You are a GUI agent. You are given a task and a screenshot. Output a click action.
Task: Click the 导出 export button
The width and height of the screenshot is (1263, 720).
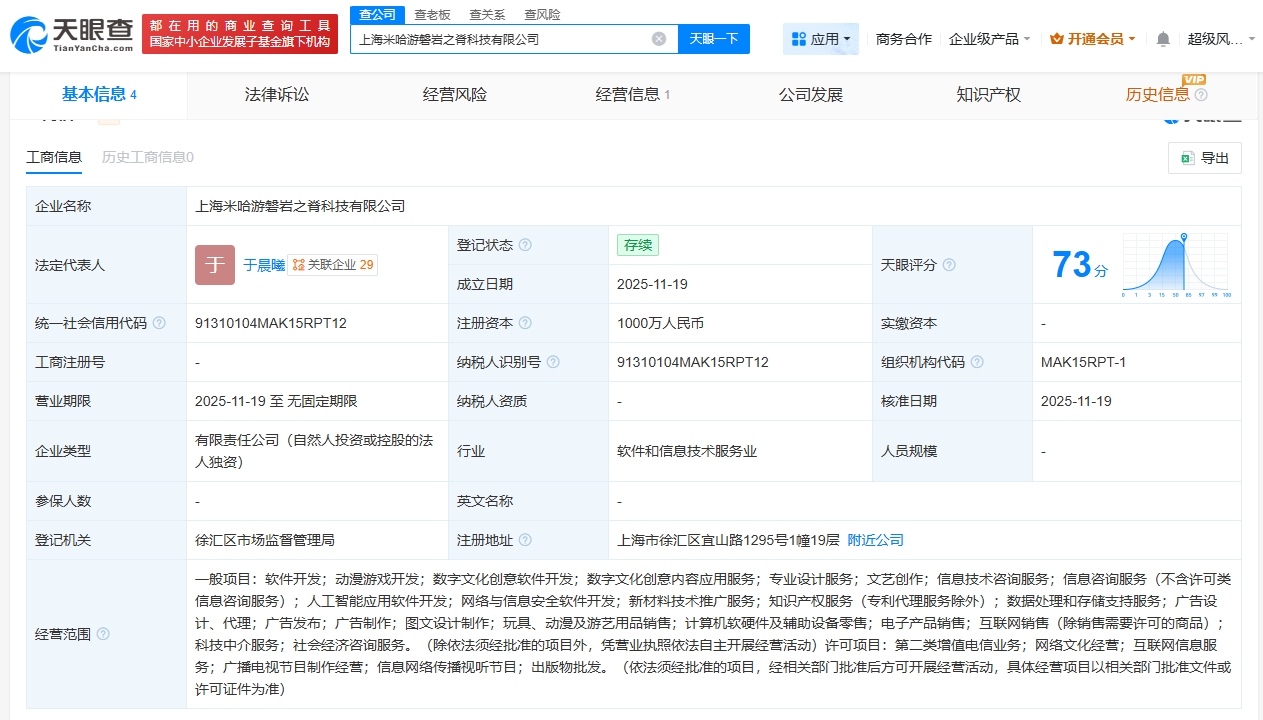click(x=1205, y=158)
